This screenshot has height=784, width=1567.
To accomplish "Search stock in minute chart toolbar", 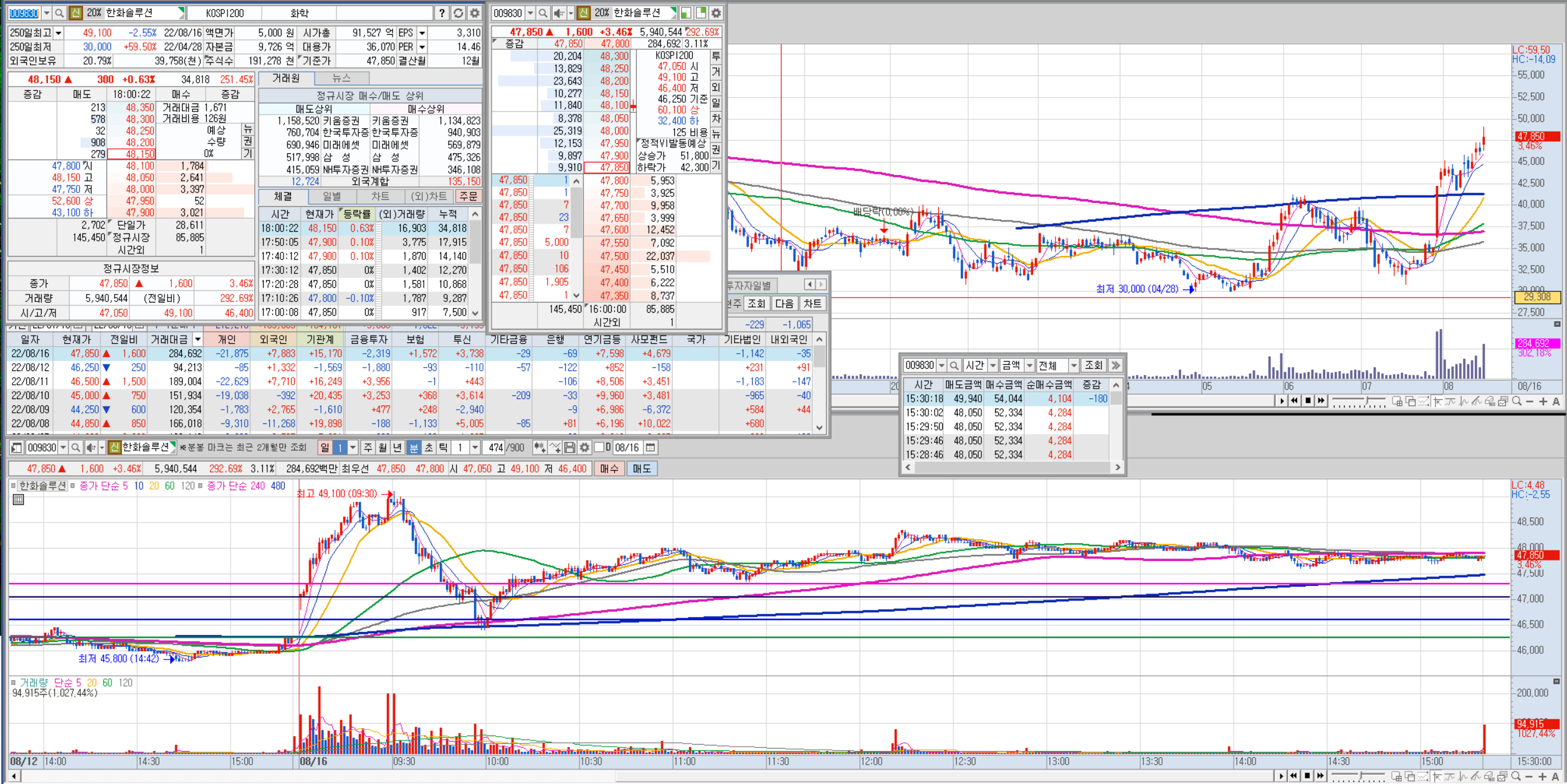I will [x=75, y=448].
